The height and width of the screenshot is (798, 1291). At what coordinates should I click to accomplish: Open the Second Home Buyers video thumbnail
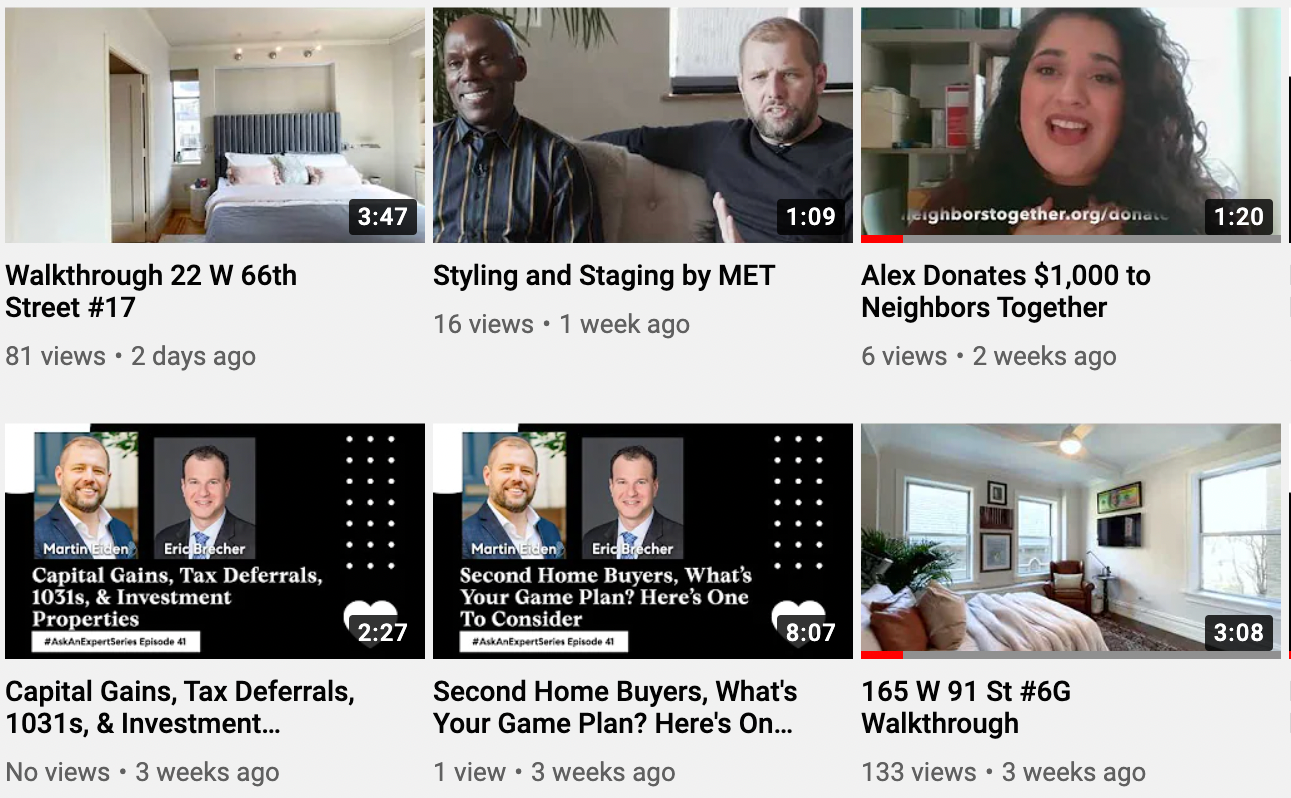(643, 541)
